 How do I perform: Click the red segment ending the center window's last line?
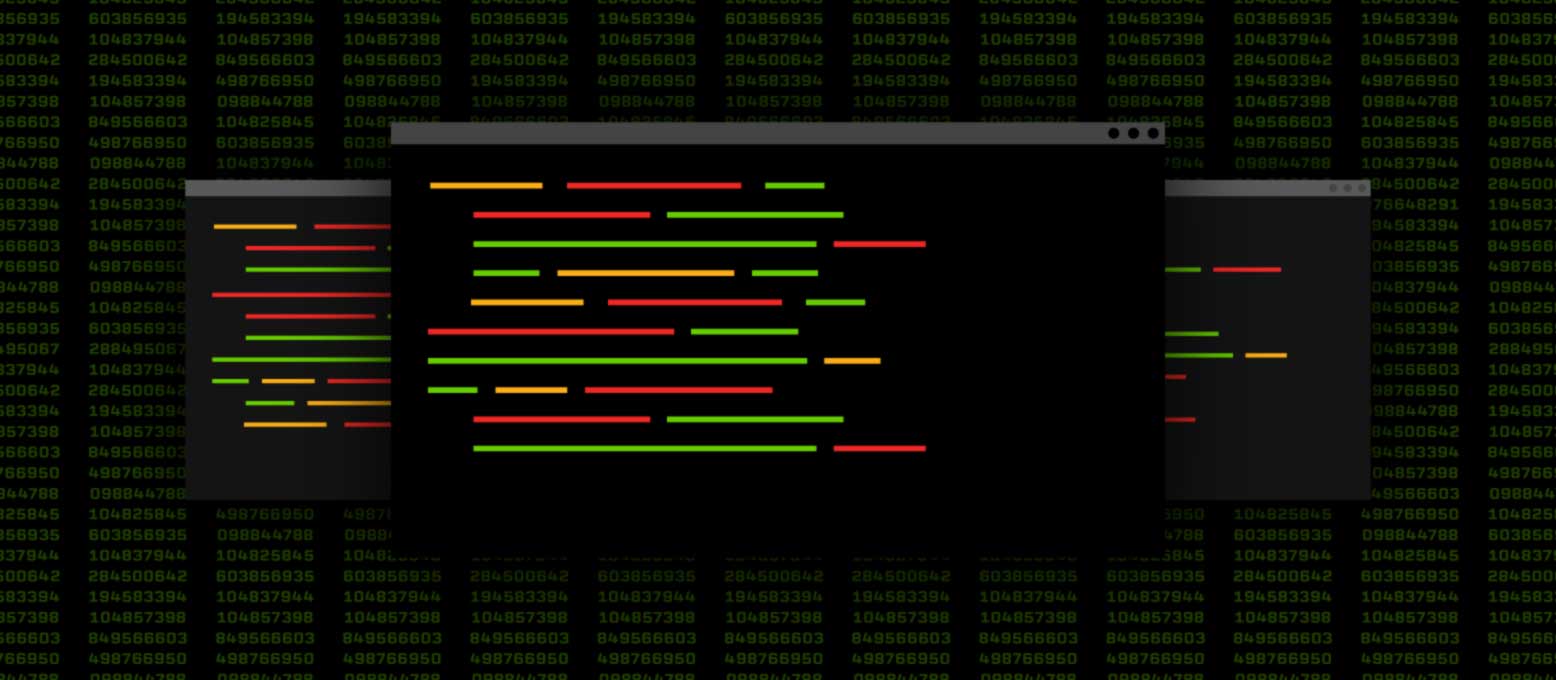(x=879, y=449)
